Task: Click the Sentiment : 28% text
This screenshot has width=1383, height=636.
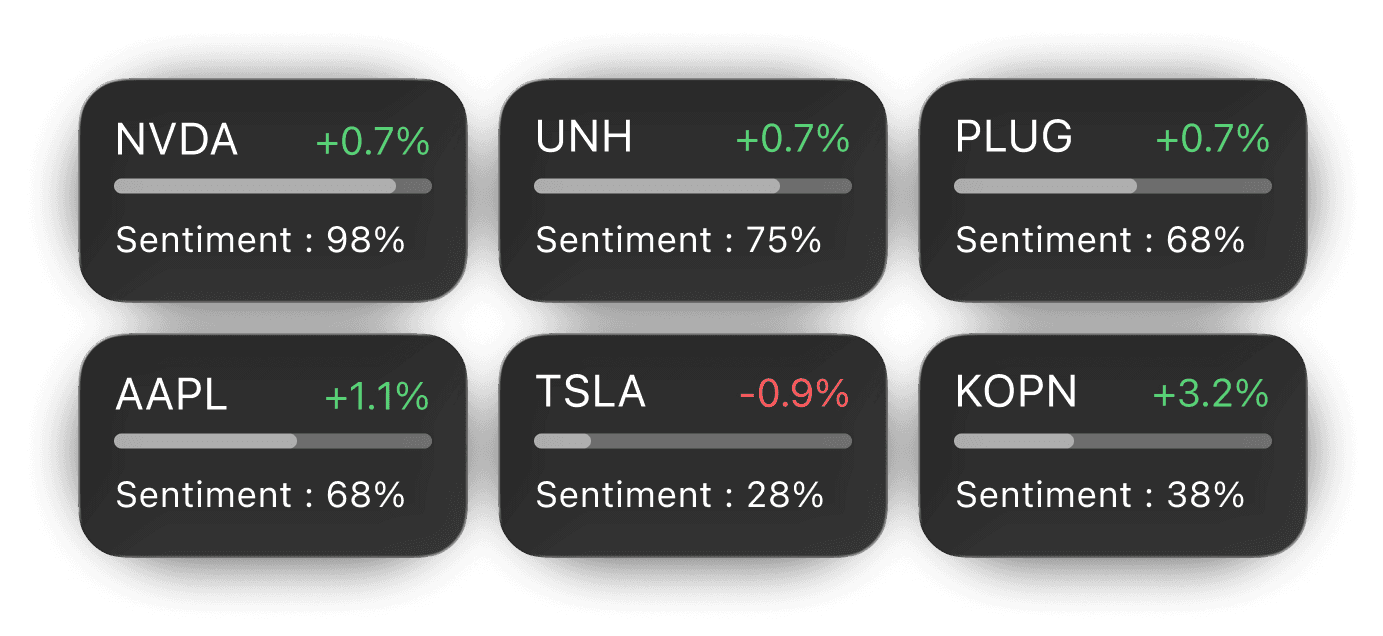Action: (x=680, y=496)
